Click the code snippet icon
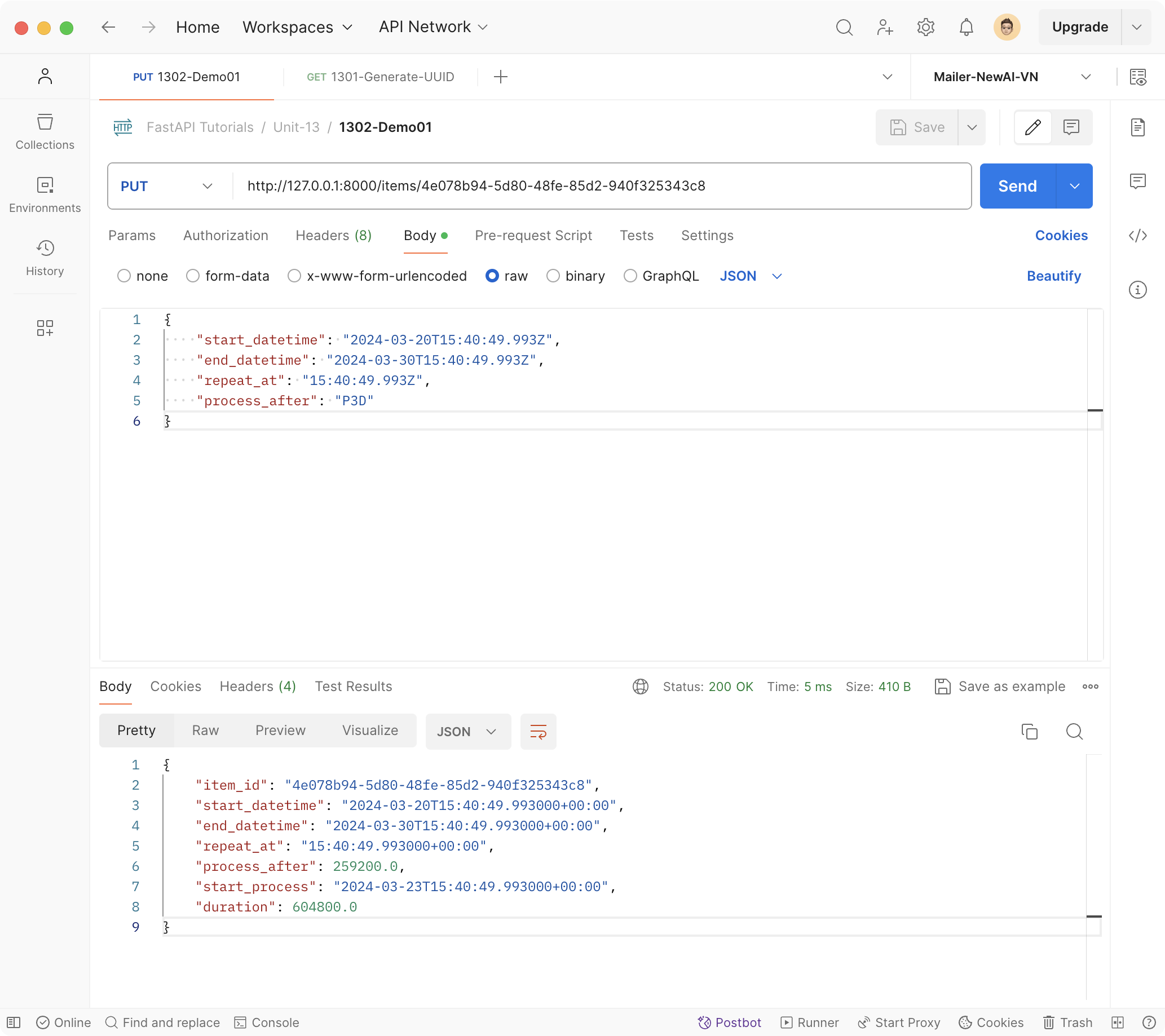This screenshot has width=1165, height=1036. click(x=1137, y=236)
